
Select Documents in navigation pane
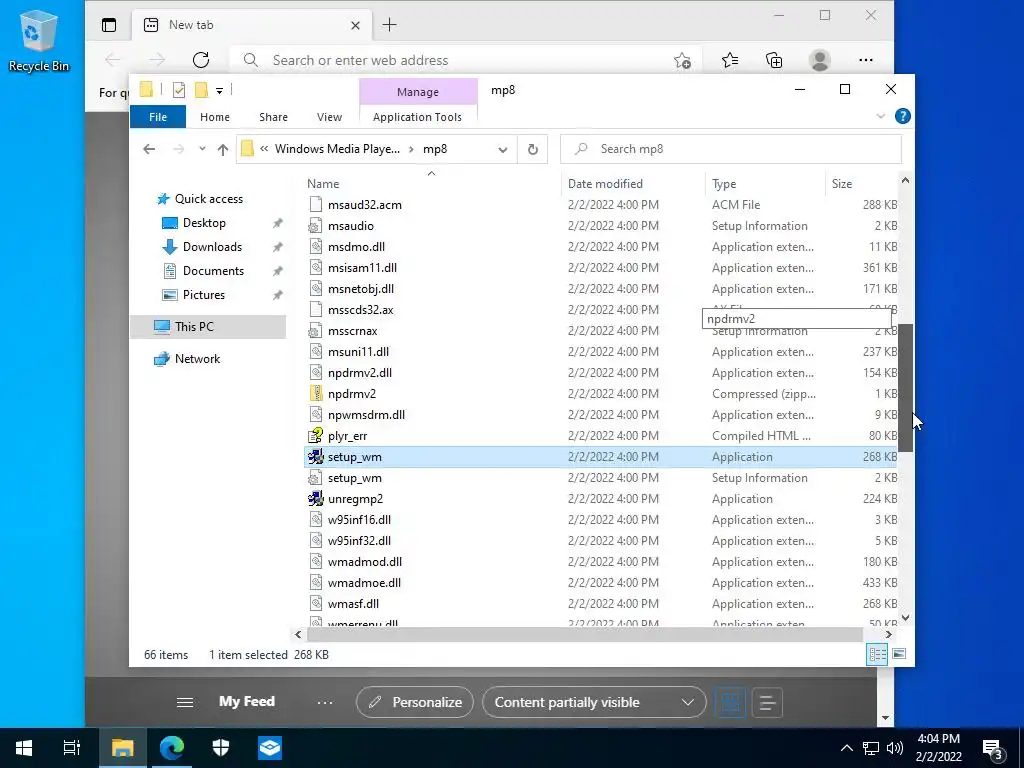point(213,271)
